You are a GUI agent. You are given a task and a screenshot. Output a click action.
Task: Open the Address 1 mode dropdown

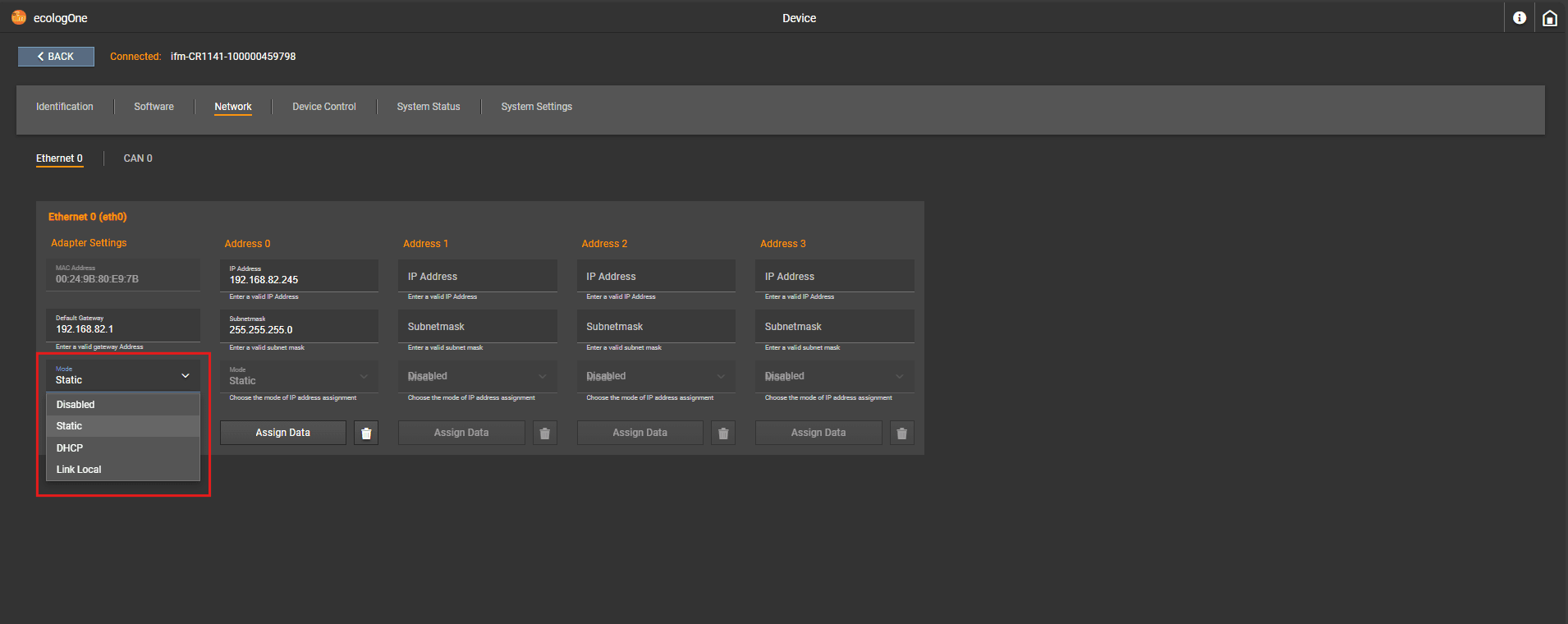477,376
